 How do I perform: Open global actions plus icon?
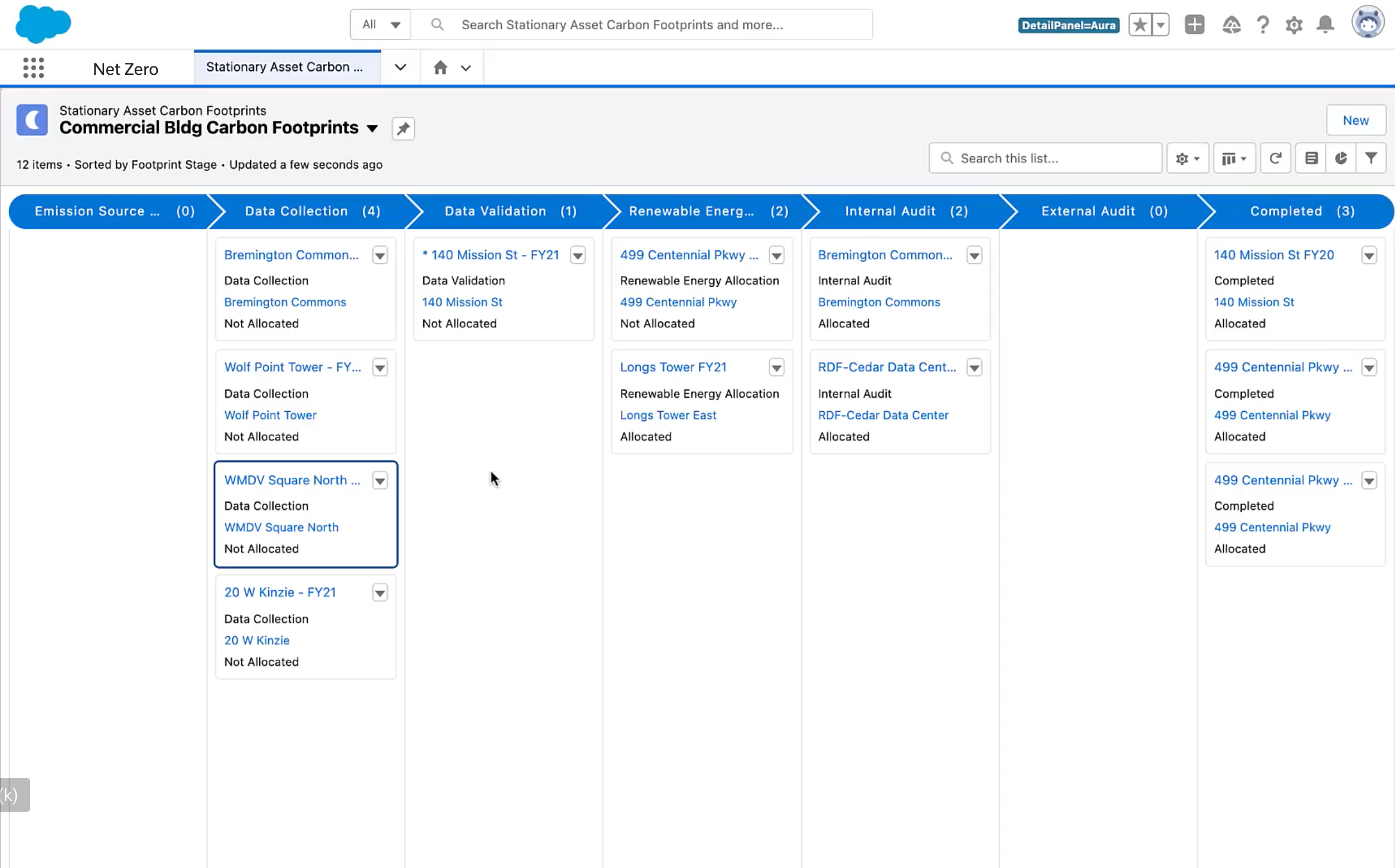pyautogui.click(x=1194, y=25)
